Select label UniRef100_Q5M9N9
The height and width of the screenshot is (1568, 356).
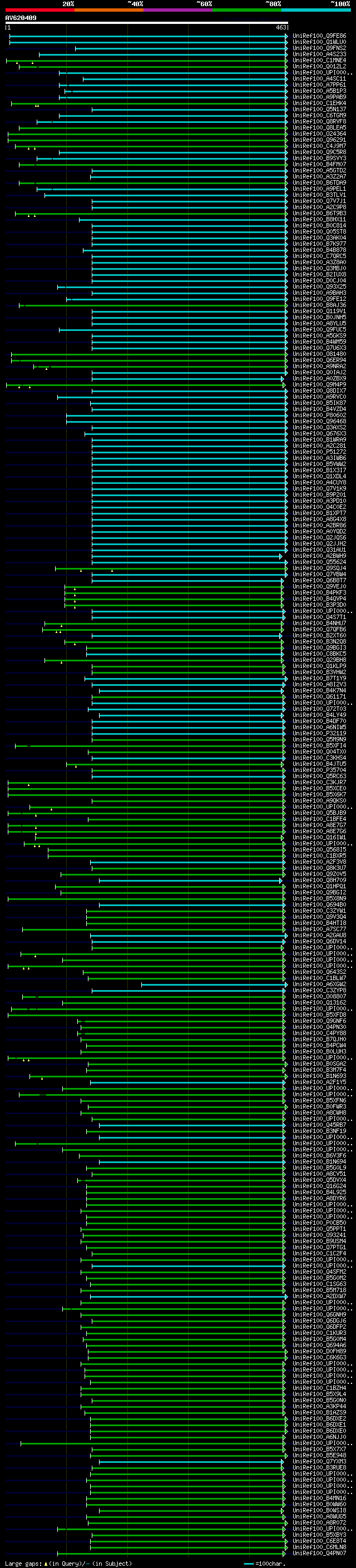(319, 740)
